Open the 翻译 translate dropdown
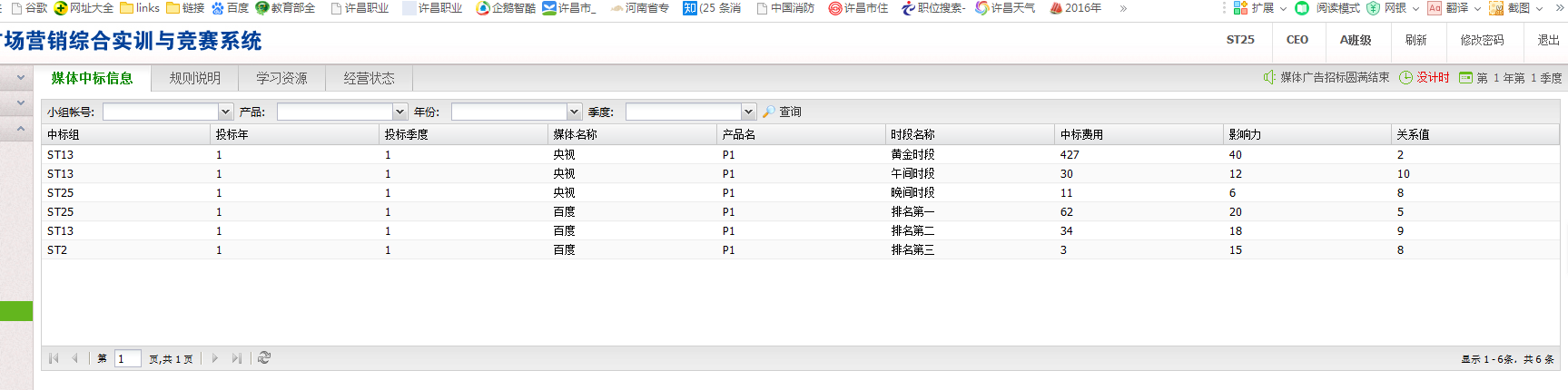This screenshot has height=390, width=1568. coord(1455,8)
